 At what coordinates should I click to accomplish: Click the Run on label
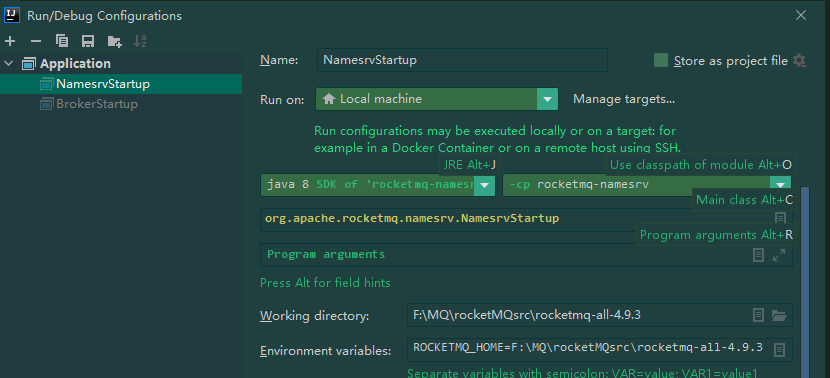tap(282, 100)
